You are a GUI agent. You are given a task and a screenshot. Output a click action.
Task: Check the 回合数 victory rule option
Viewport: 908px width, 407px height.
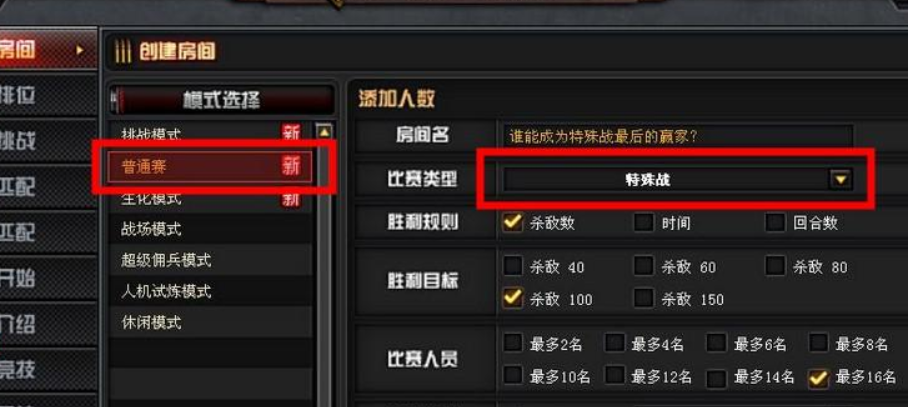tap(775, 222)
